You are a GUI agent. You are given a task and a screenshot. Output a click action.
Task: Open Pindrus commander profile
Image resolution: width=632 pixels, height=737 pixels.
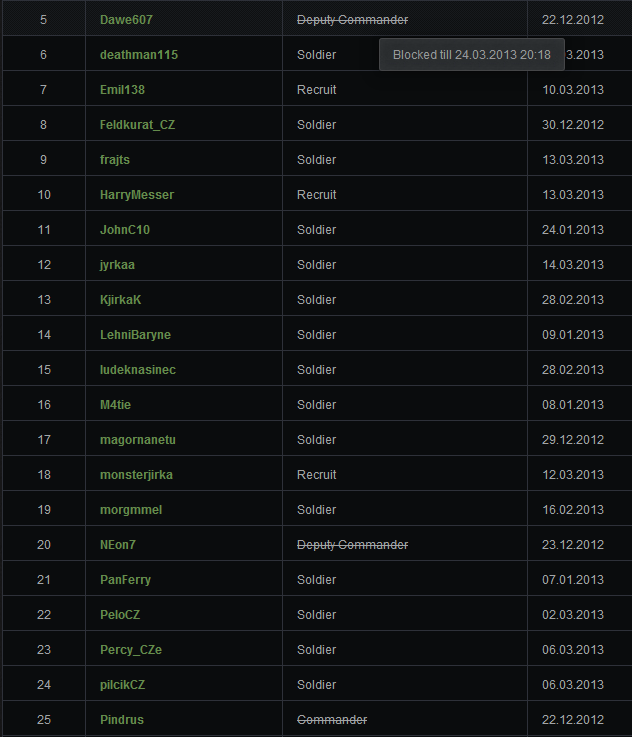click(x=122, y=720)
